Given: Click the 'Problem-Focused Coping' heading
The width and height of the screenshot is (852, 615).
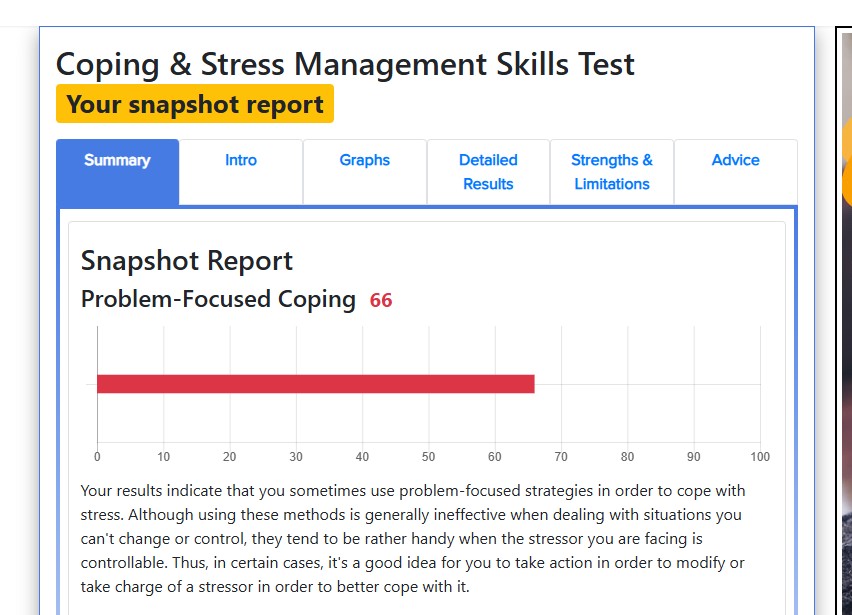Looking at the screenshot, I should coord(218,299).
